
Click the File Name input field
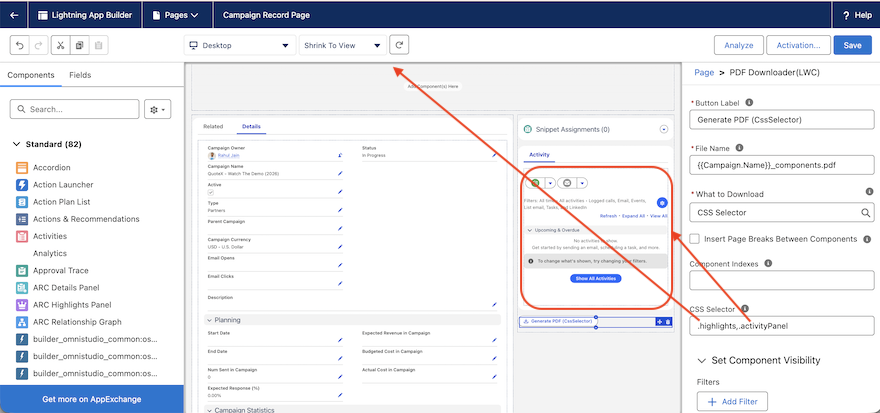tap(781, 165)
